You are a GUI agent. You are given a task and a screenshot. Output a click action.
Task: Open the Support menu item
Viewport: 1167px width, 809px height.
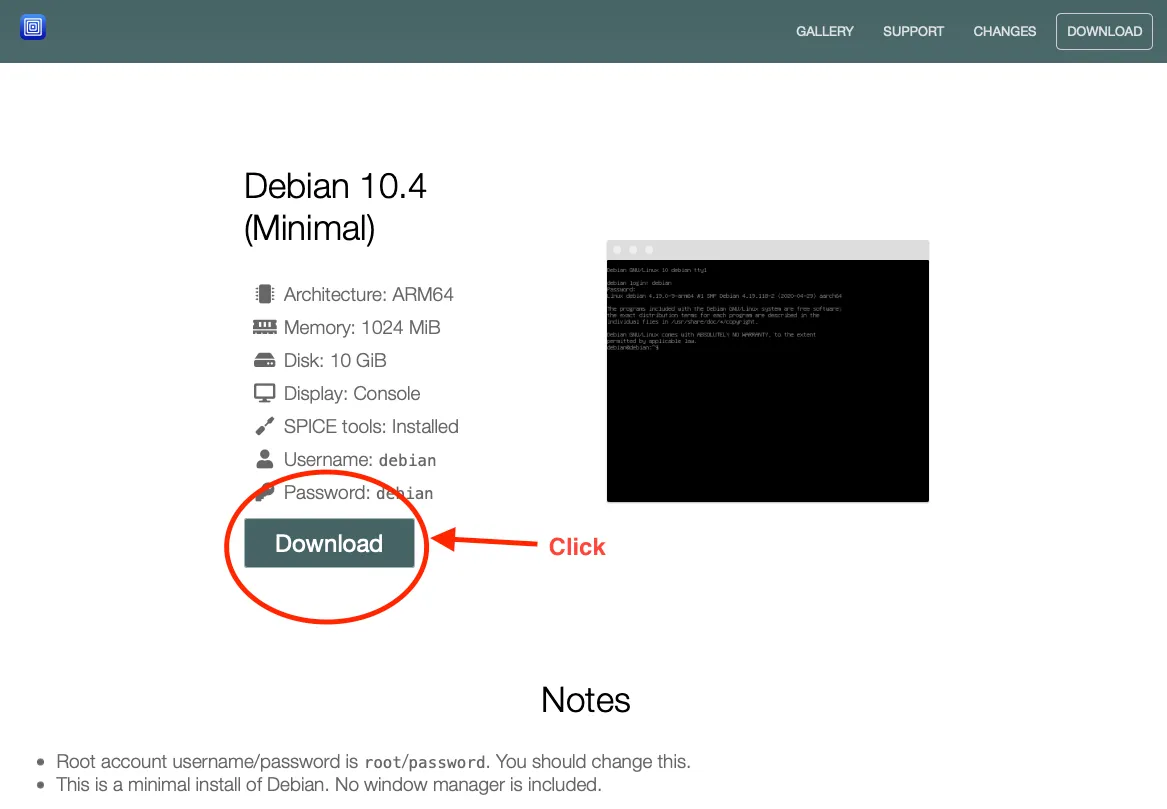pos(913,31)
